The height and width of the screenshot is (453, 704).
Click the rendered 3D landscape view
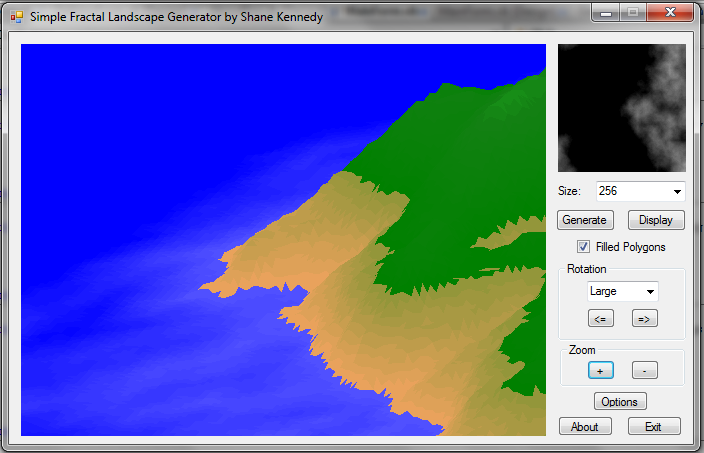coord(283,240)
